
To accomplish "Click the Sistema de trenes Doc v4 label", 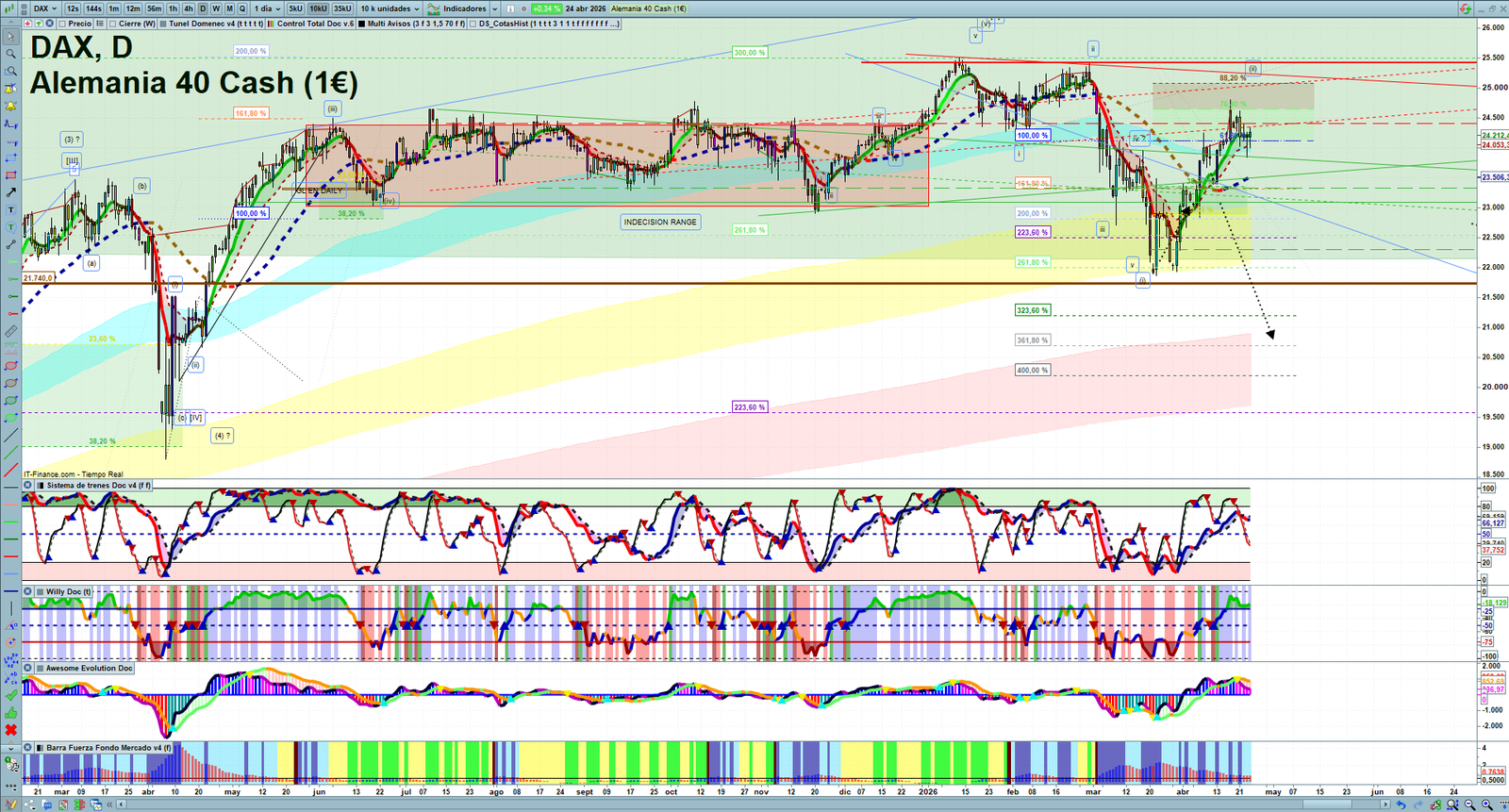I will 98,486.
